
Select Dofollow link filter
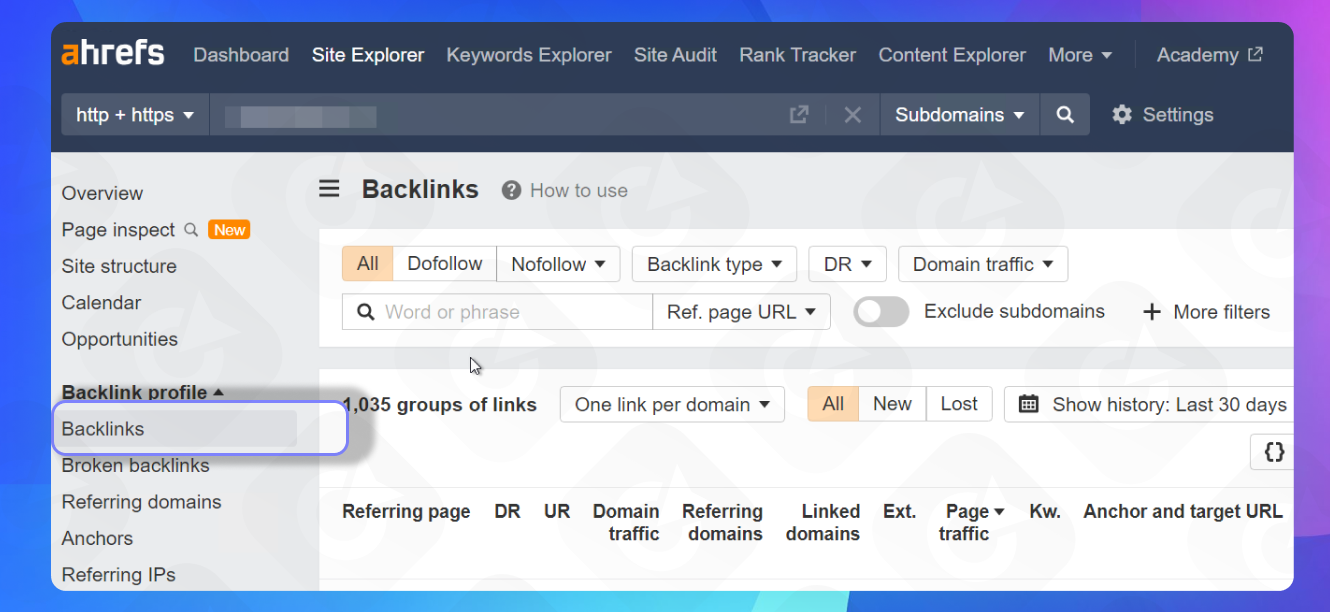tap(444, 264)
